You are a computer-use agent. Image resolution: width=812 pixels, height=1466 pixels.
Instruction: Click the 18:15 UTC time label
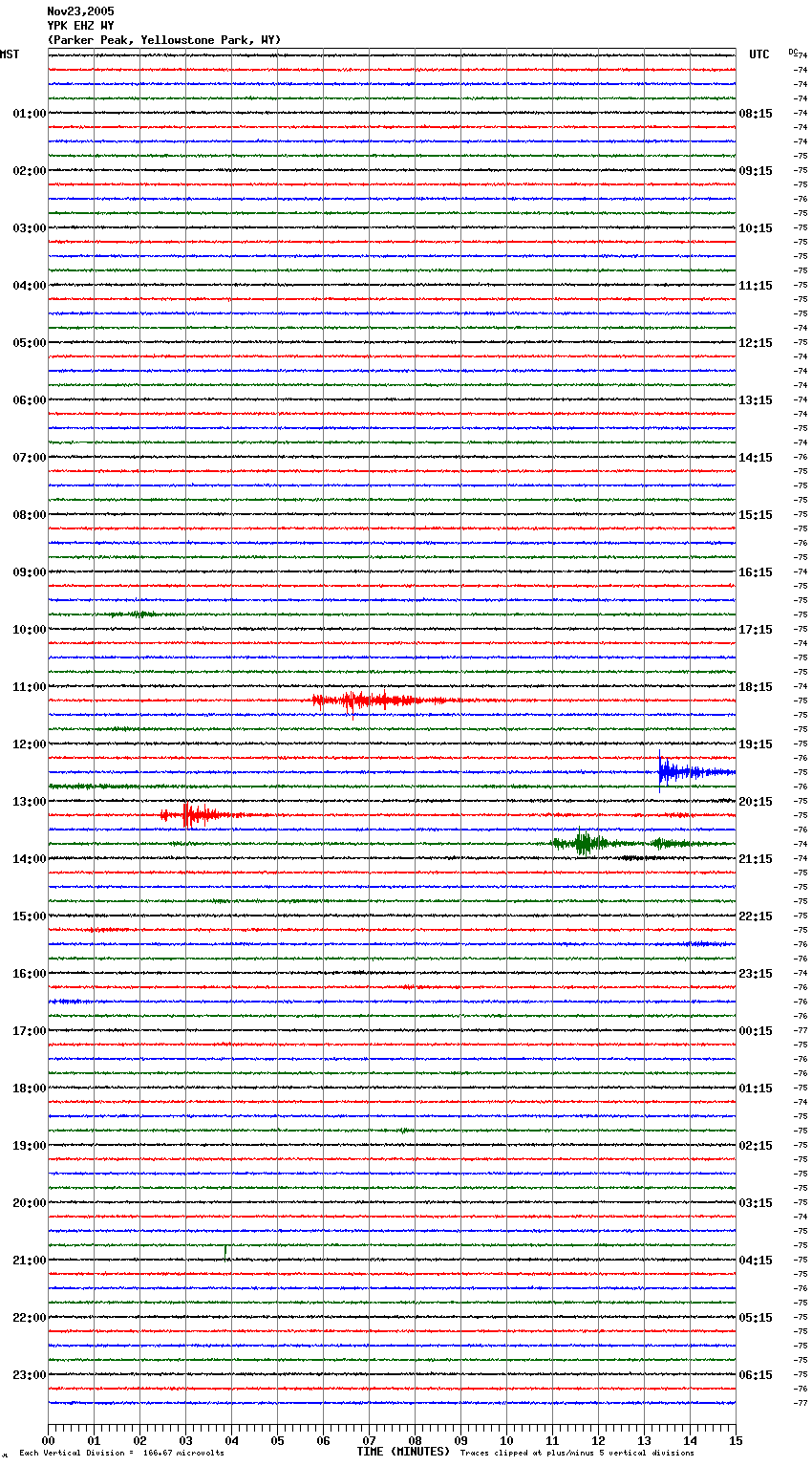tap(756, 687)
